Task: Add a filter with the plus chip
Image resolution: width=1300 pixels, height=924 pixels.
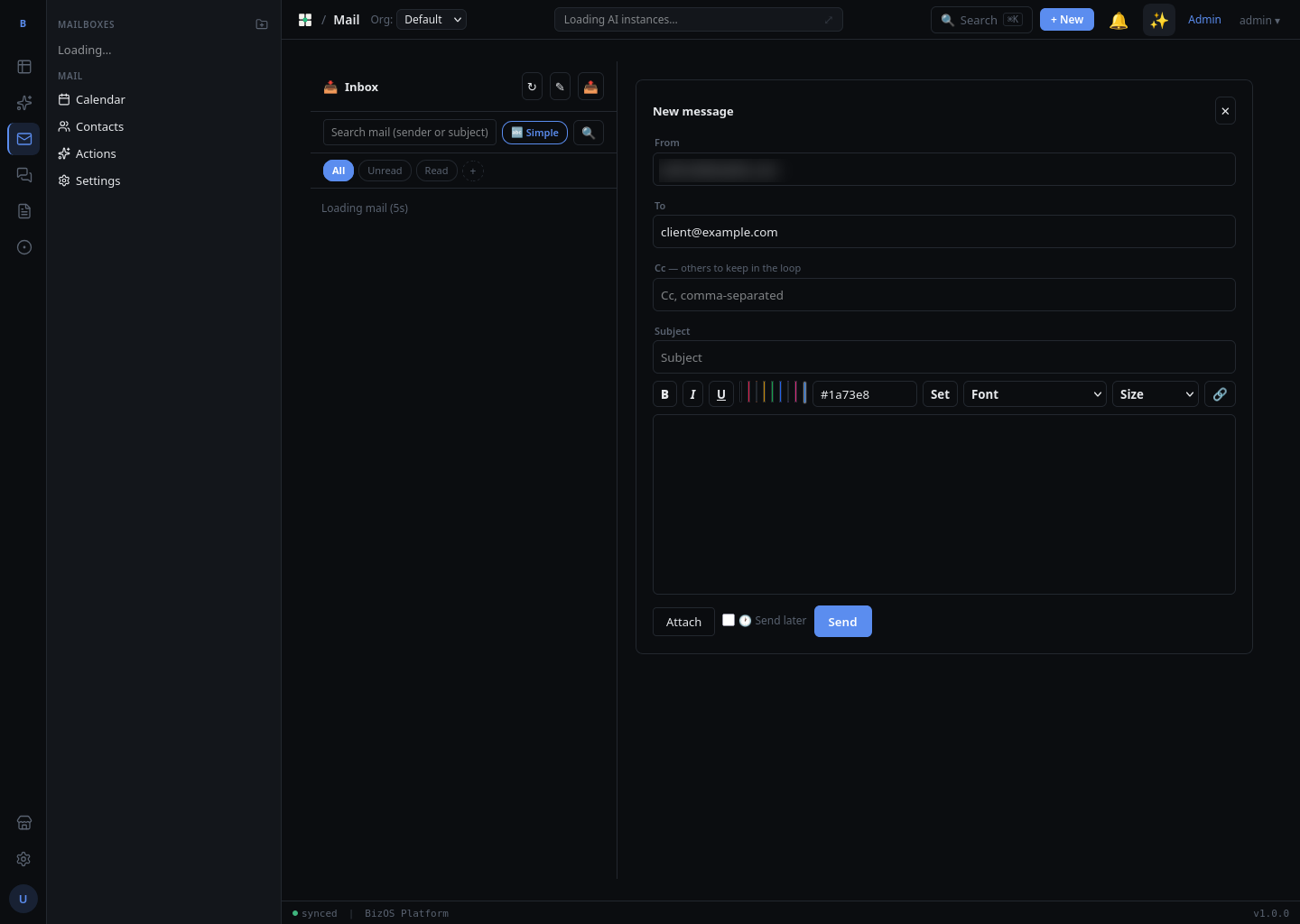Action: click(x=473, y=171)
